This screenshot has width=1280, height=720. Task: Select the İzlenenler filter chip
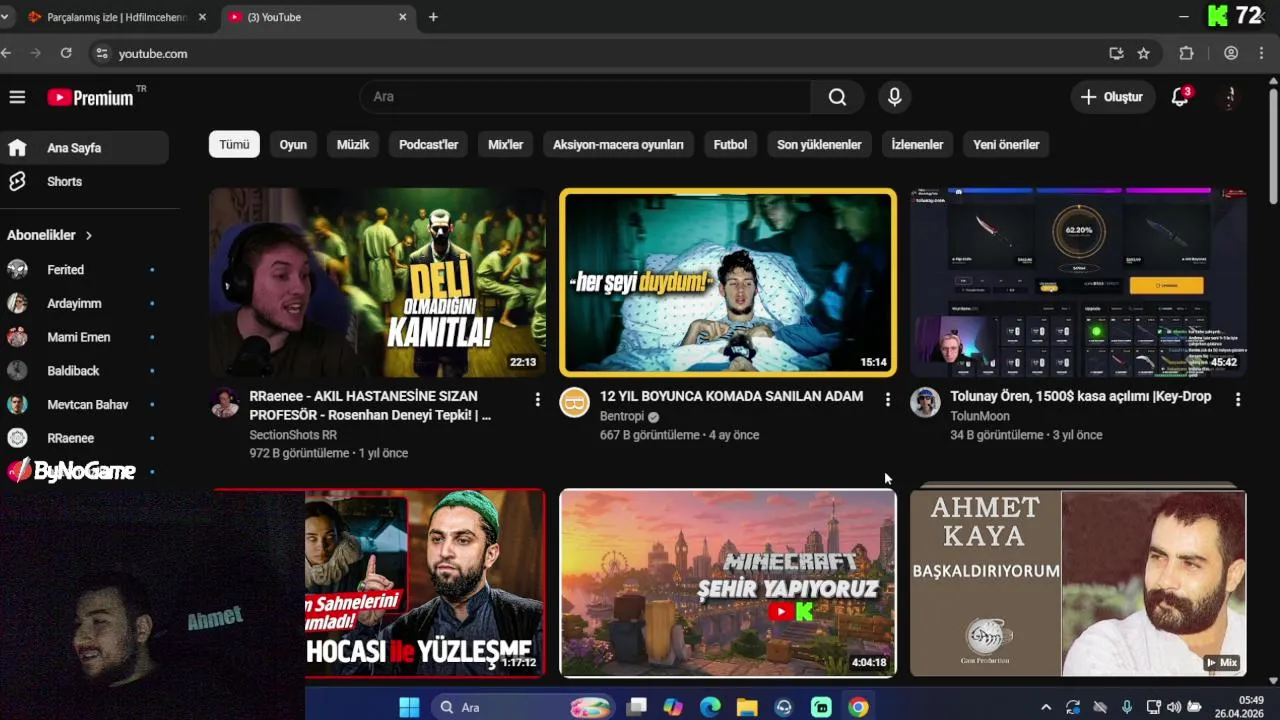(917, 145)
